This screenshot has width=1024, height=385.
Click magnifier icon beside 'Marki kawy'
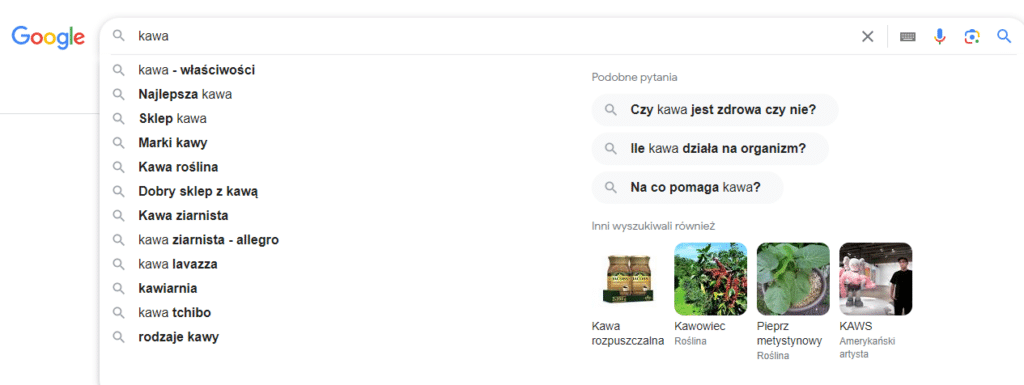[x=118, y=143]
